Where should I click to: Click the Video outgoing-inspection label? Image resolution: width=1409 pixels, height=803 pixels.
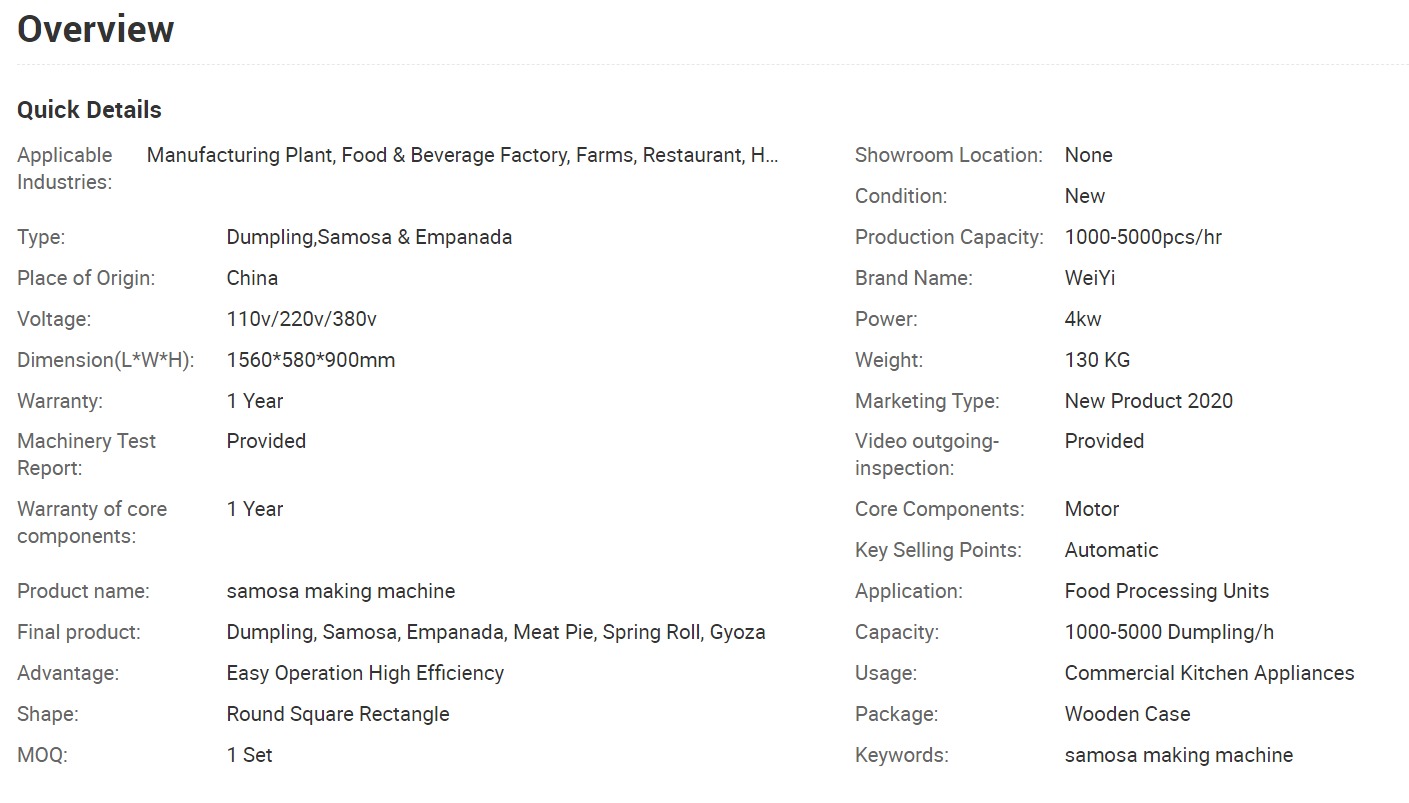click(x=927, y=454)
